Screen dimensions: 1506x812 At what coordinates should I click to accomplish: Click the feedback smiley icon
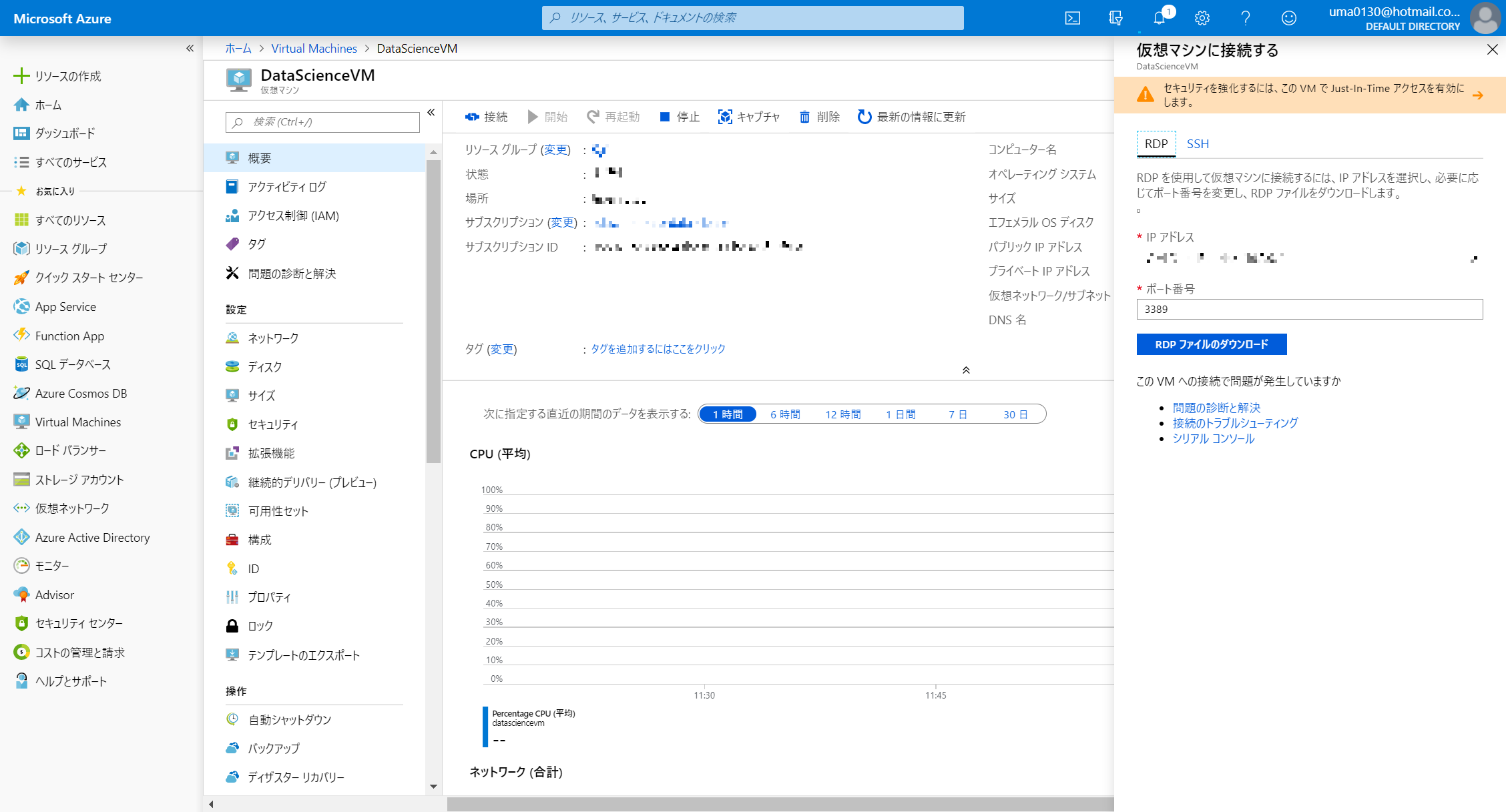(1288, 18)
